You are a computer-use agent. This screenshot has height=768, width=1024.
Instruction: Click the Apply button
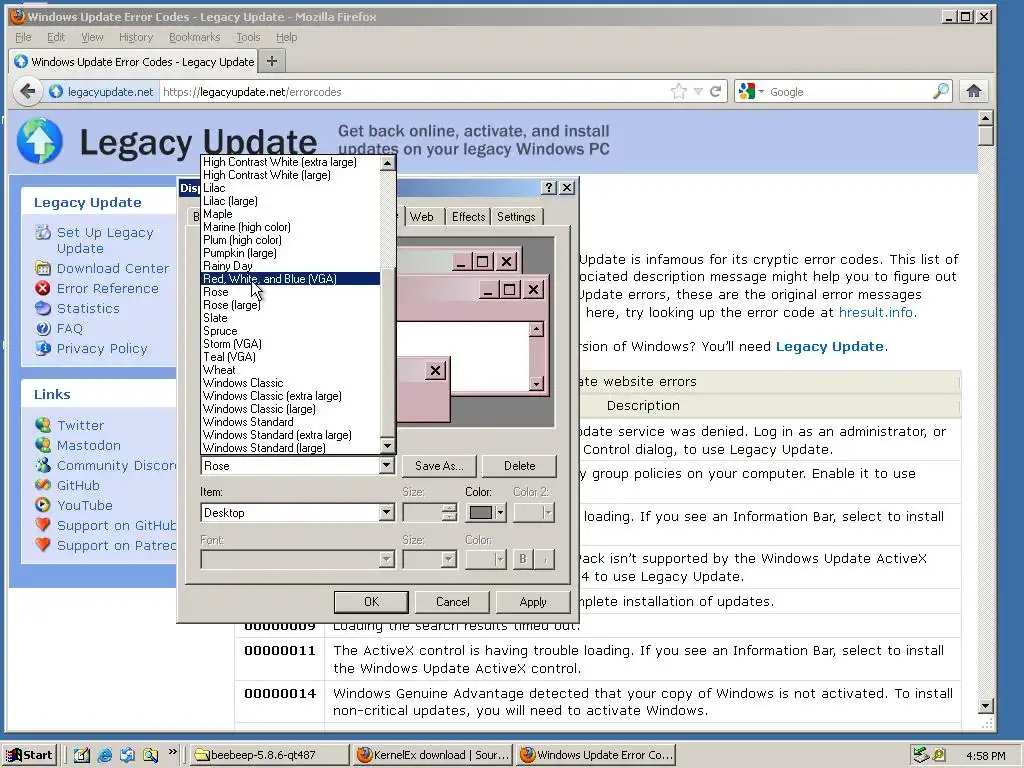(x=533, y=601)
